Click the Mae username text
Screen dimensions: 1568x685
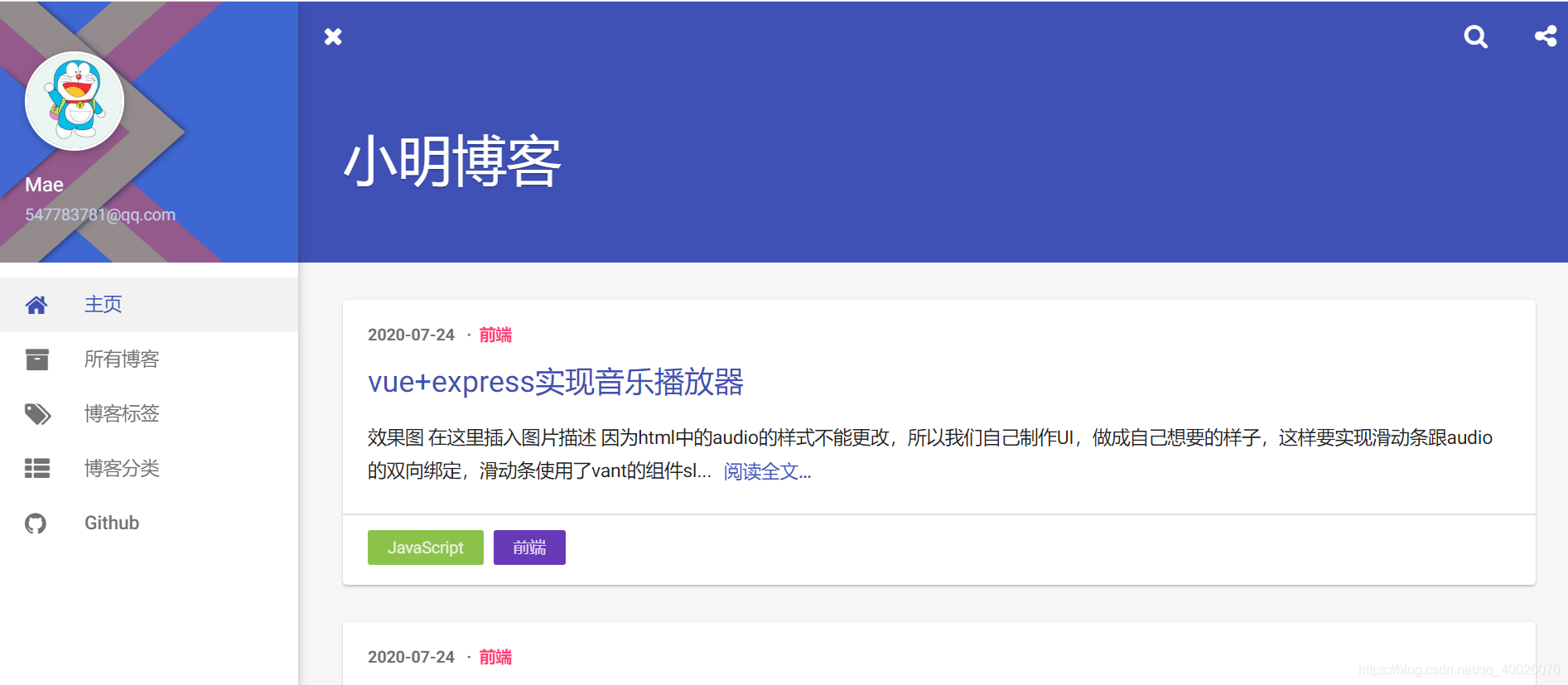tap(44, 185)
